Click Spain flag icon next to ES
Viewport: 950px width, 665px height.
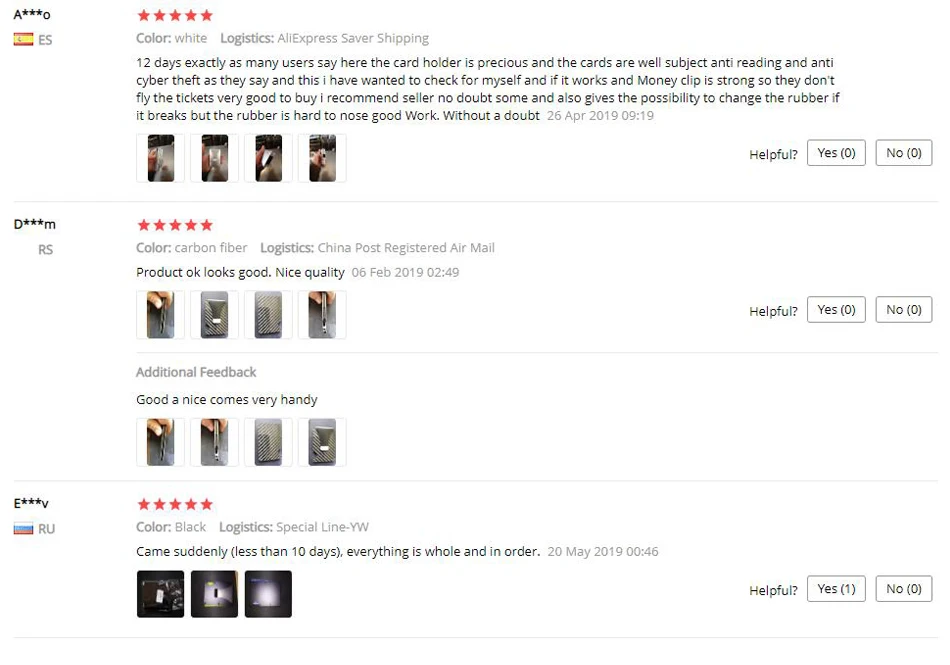23,39
